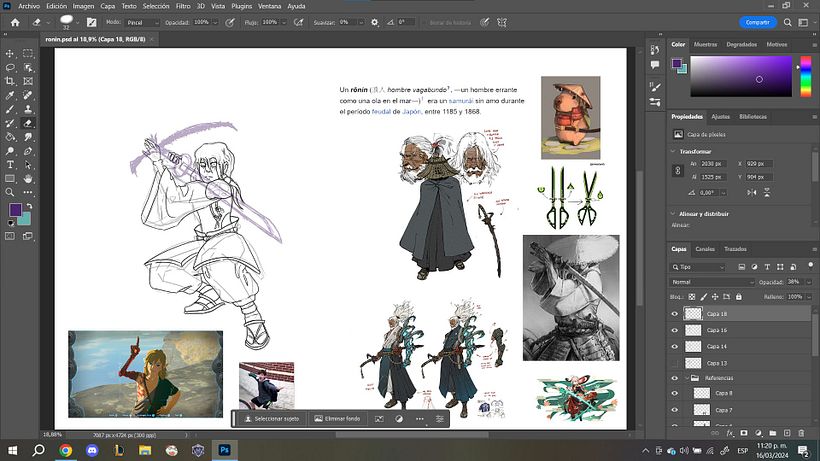Image resolution: width=820 pixels, height=461 pixels.
Task: Click the trash icon to delete layer
Action: click(801, 433)
